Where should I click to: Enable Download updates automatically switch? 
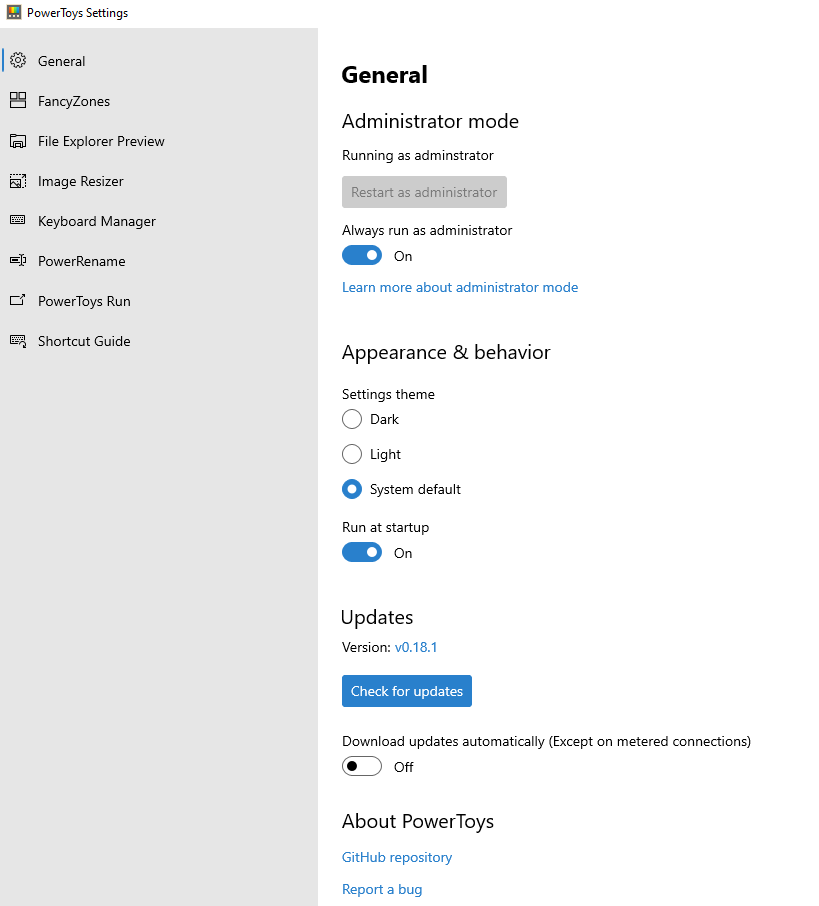click(x=362, y=766)
